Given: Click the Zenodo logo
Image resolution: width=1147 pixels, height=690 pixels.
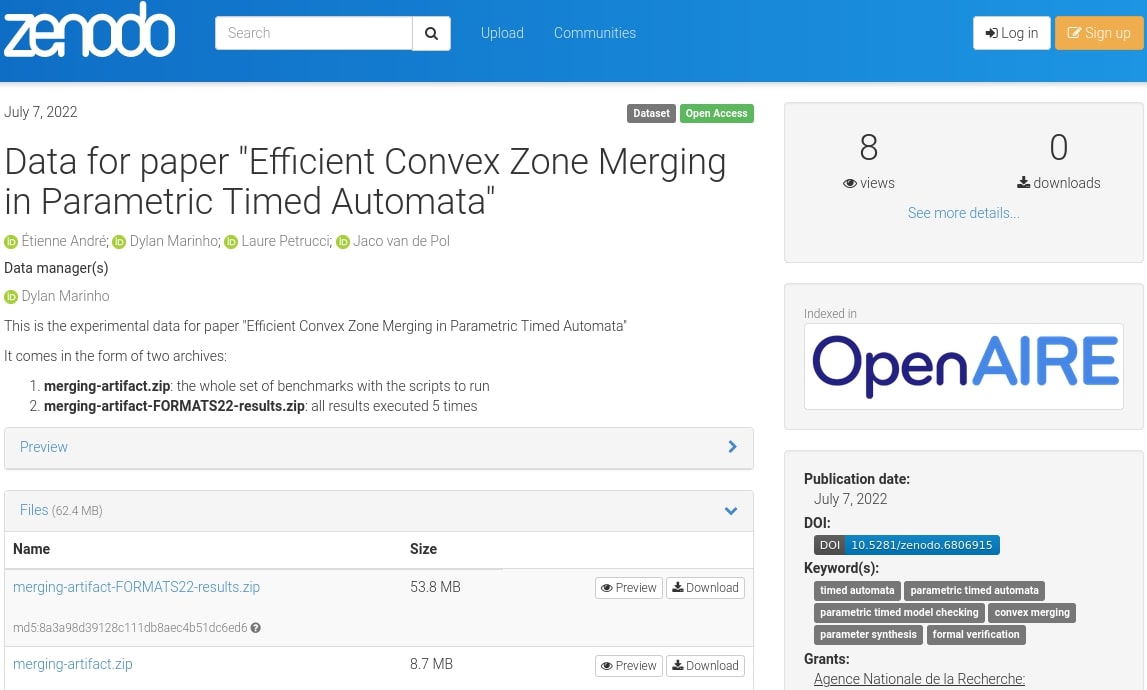Looking at the screenshot, I should [89, 30].
